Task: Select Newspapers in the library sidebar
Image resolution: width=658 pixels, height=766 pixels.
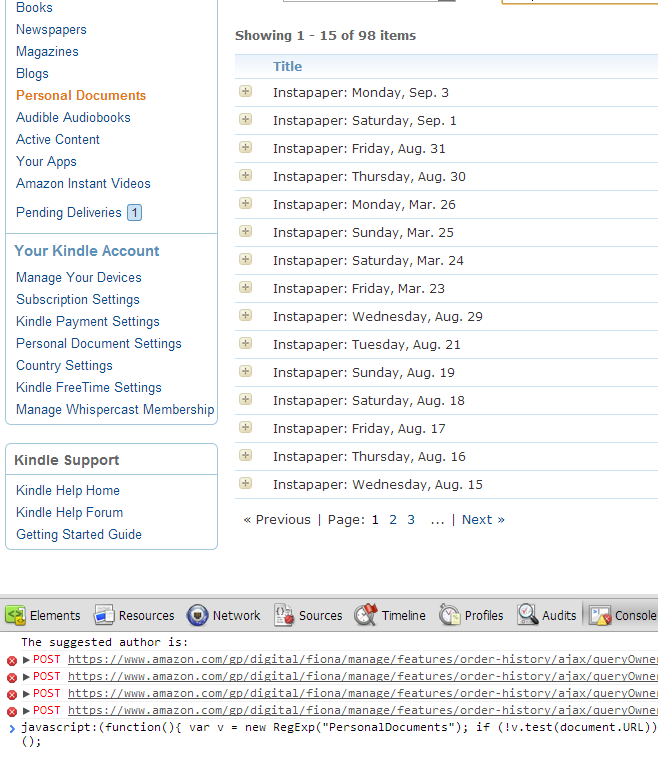Action: 51,30
